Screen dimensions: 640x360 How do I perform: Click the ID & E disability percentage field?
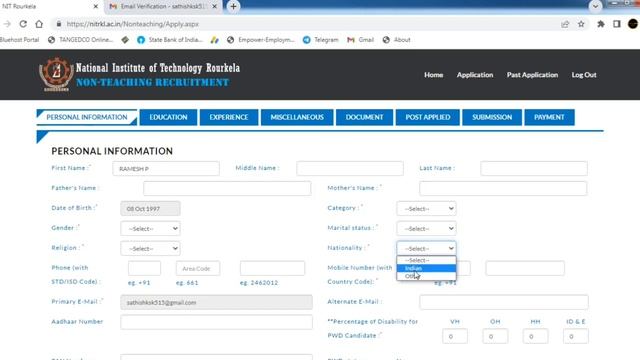point(576,336)
